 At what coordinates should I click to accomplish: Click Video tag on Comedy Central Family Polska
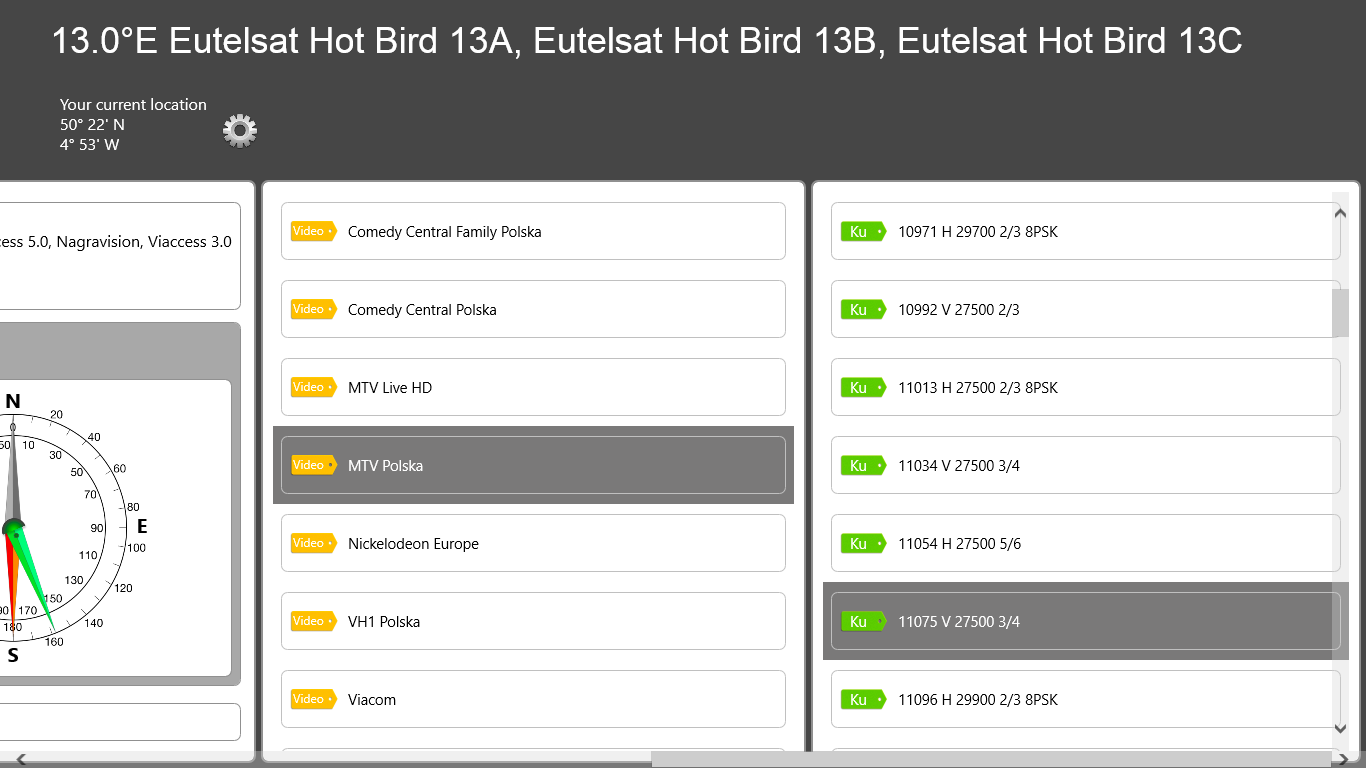pos(313,231)
